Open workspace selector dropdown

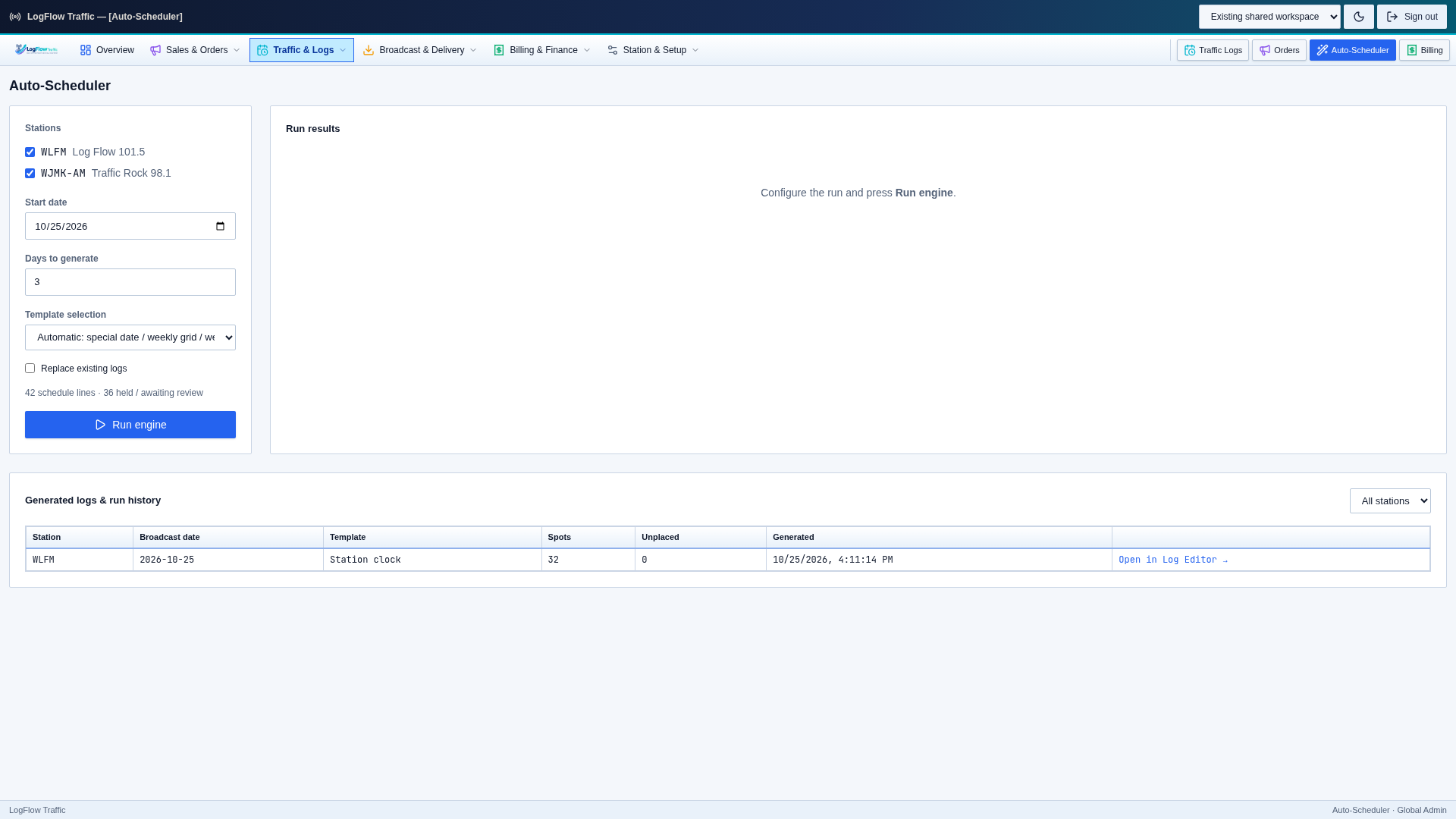pos(1269,17)
